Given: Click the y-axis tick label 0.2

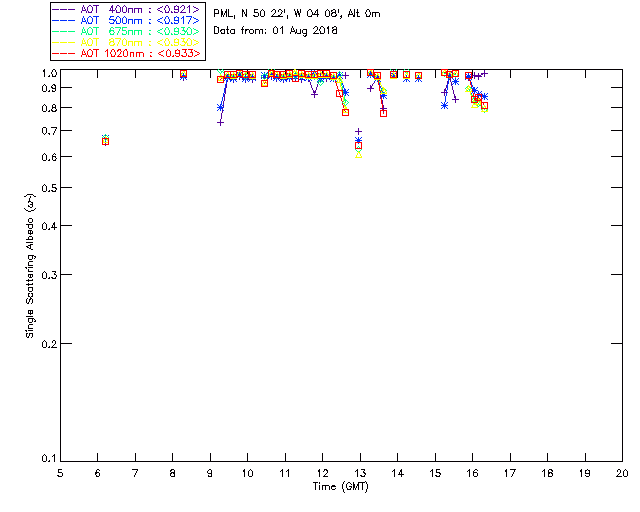Looking at the screenshot, I should coord(49,344).
